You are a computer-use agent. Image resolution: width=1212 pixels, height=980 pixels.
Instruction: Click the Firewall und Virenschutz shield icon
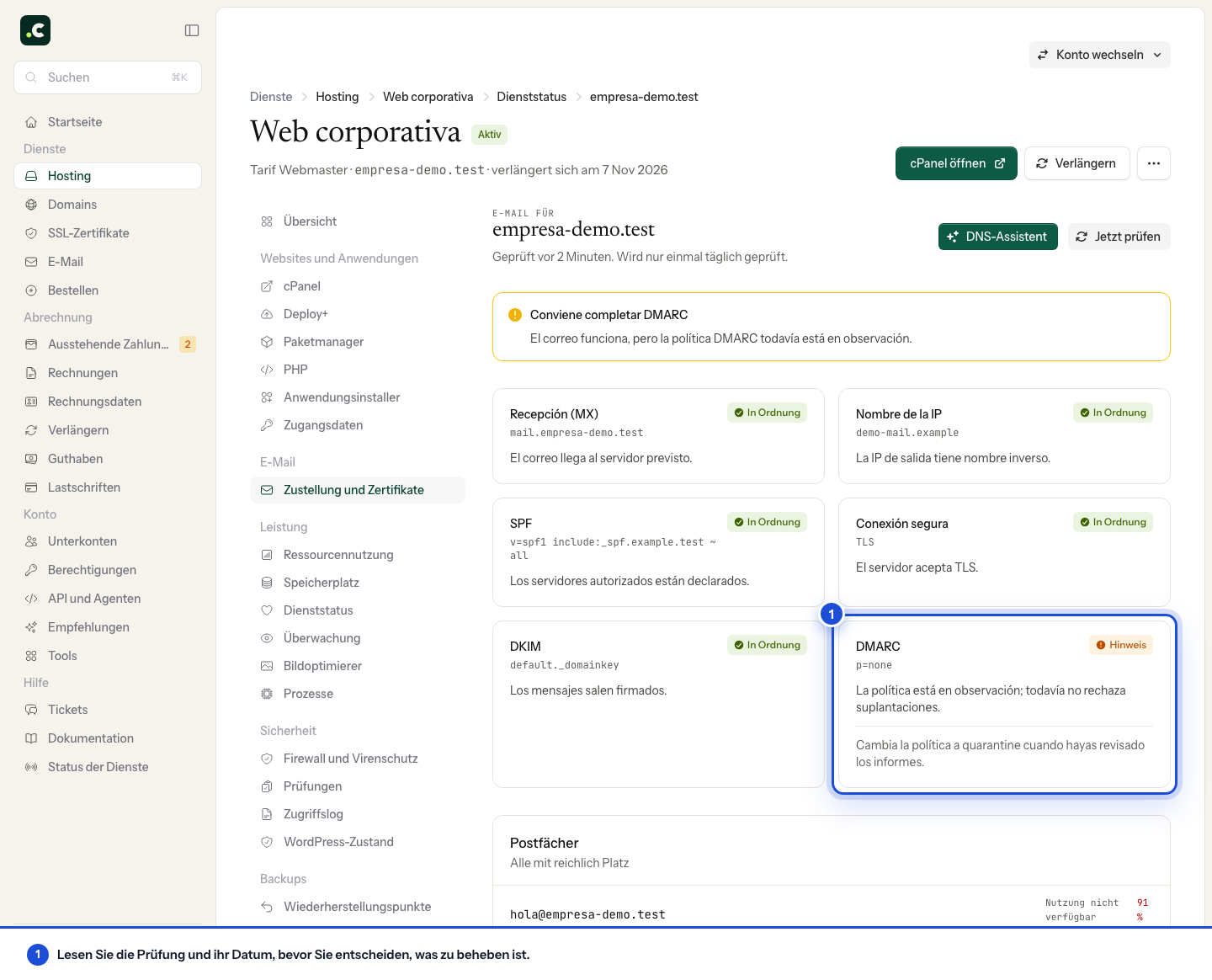pyautogui.click(x=267, y=759)
